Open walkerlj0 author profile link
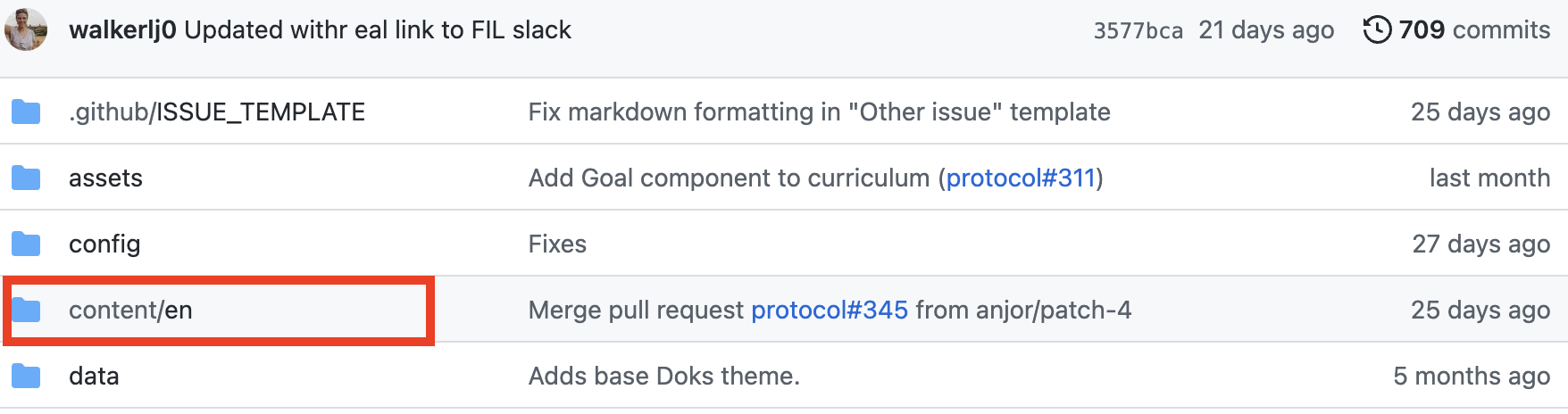 [x=122, y=30]
